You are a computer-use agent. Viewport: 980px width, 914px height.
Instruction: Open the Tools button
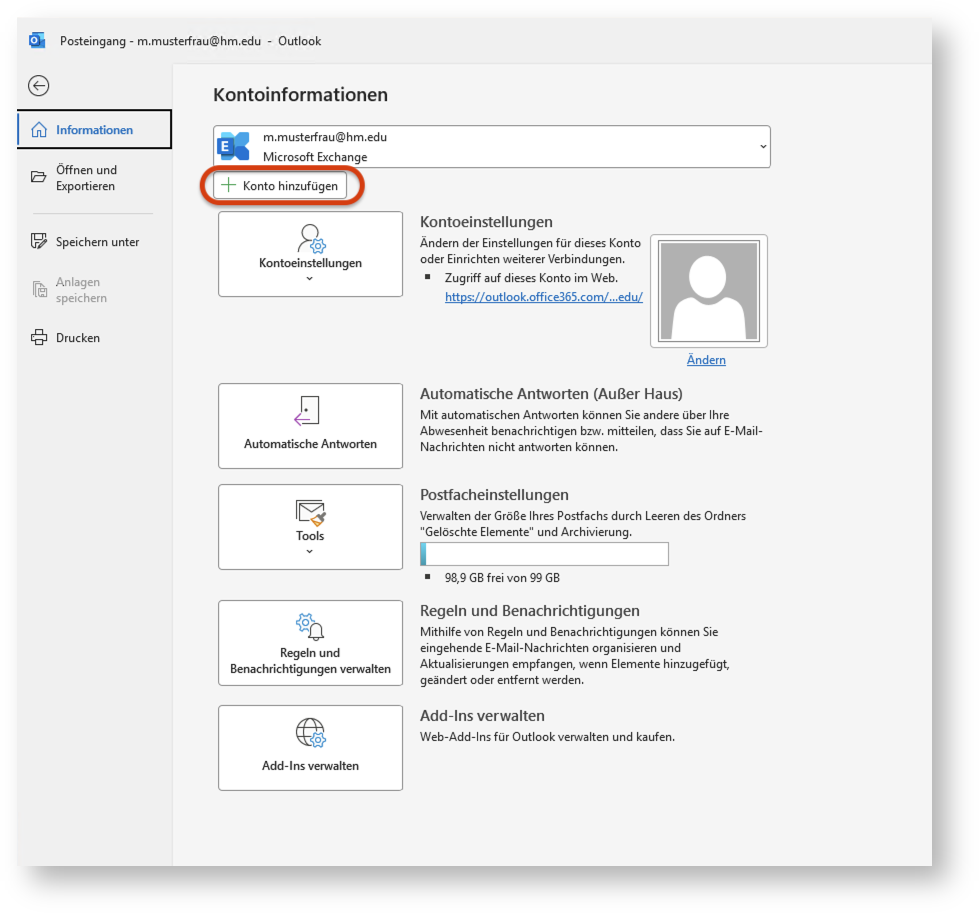tap(311, 526)
